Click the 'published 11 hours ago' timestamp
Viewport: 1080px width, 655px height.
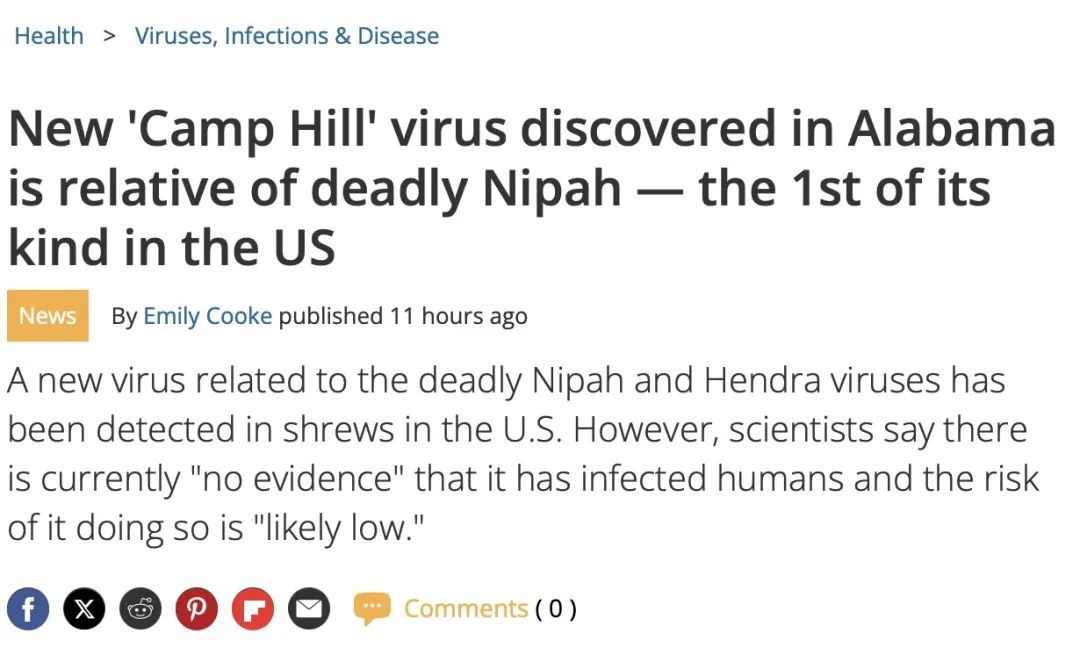[403, 316]
